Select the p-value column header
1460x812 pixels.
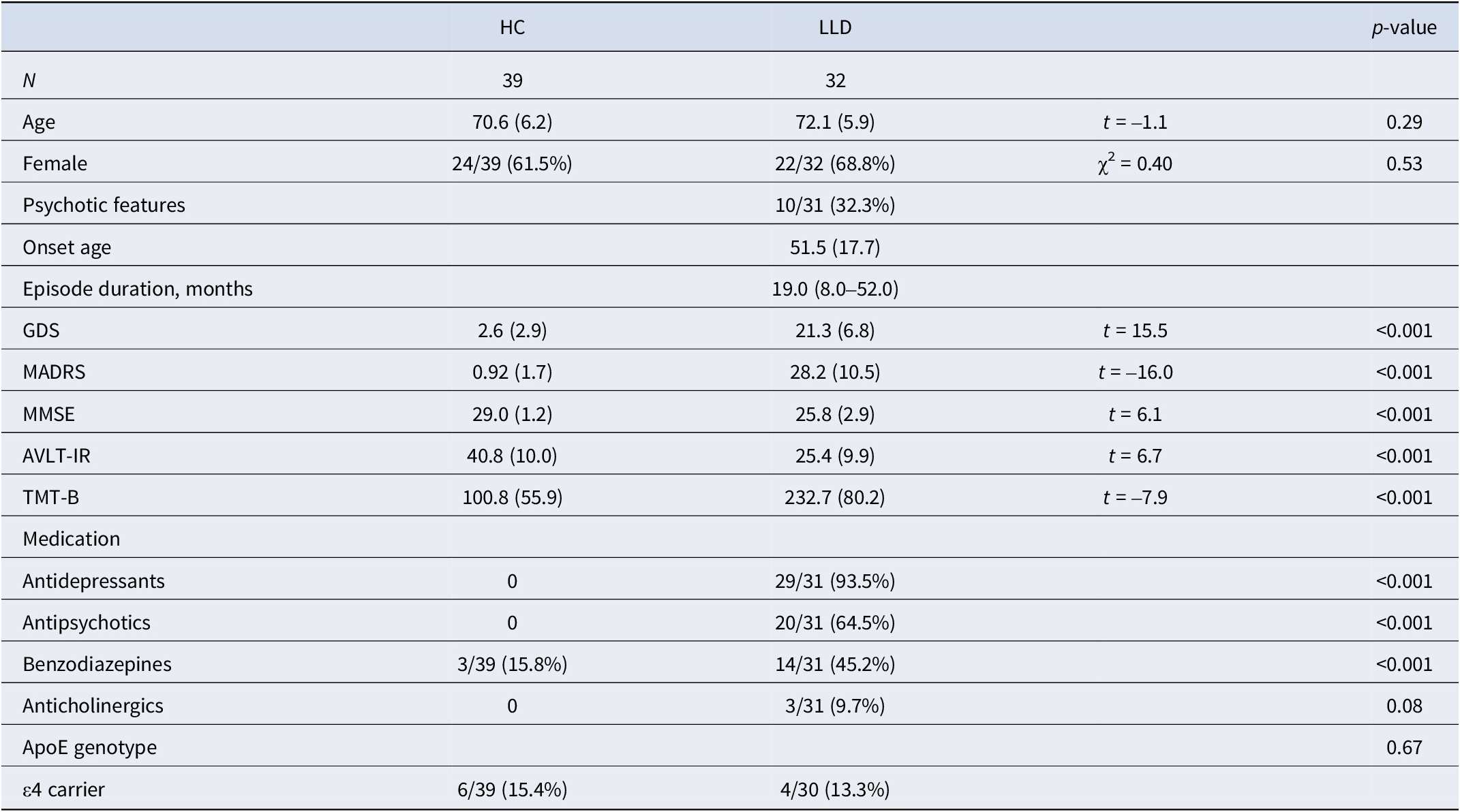pos(1404,28)
